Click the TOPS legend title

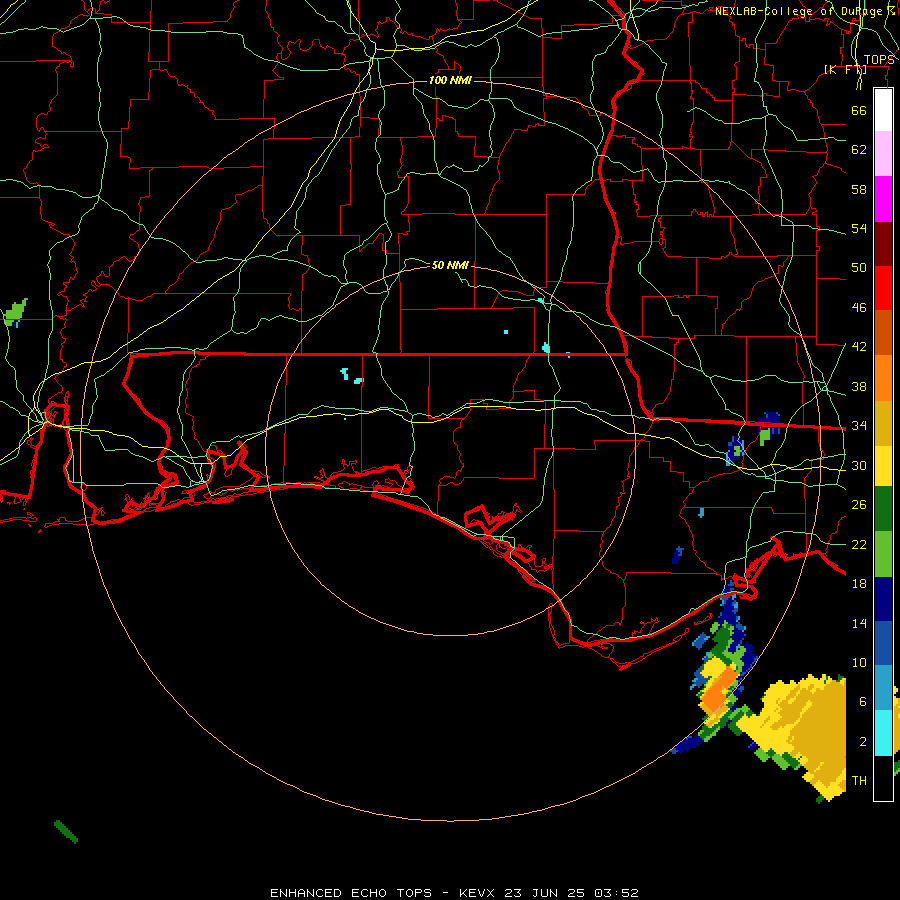point(879,60)
